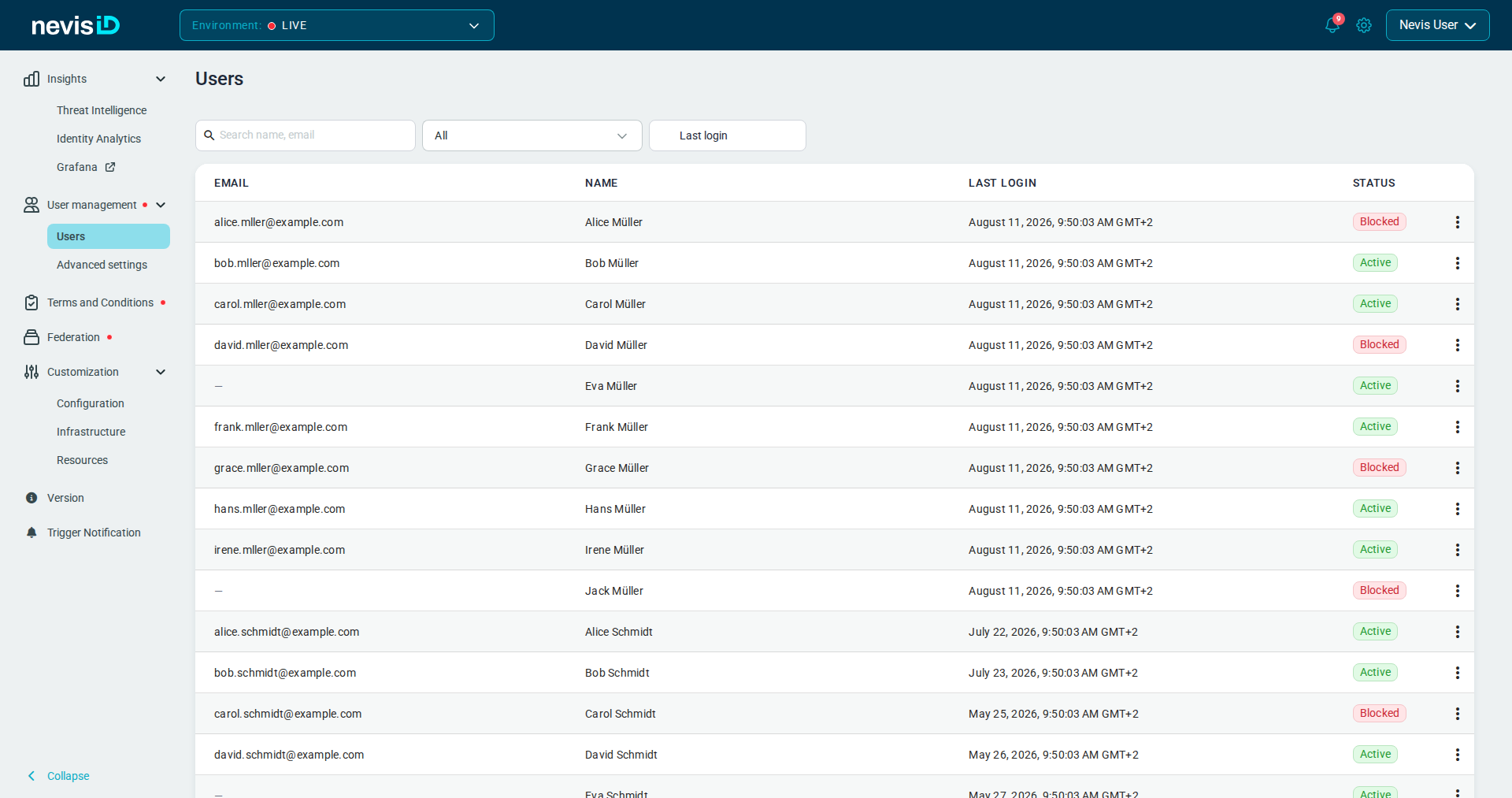
Task: Collapse the Customization section chevron
Action: point(161,372)
